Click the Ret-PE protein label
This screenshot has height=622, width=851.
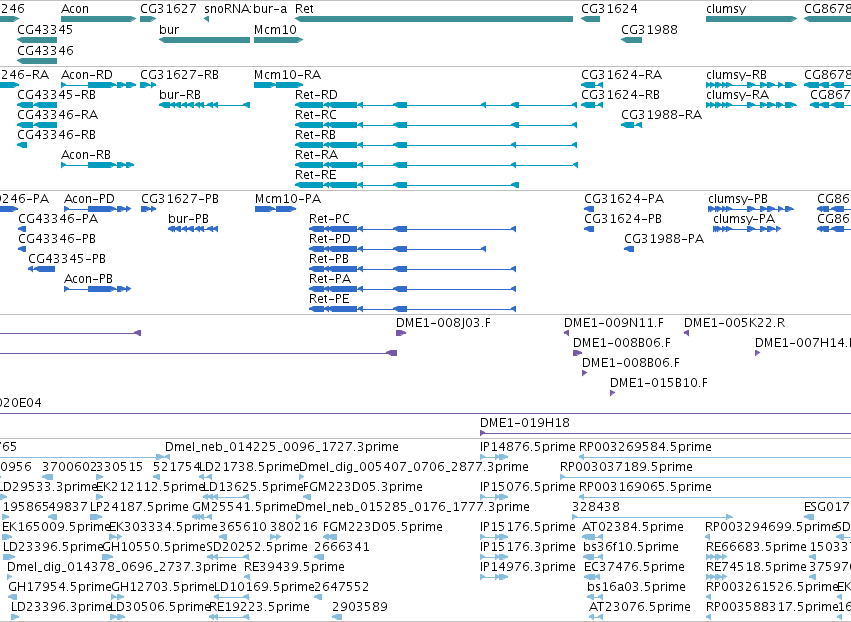(329, 299)
